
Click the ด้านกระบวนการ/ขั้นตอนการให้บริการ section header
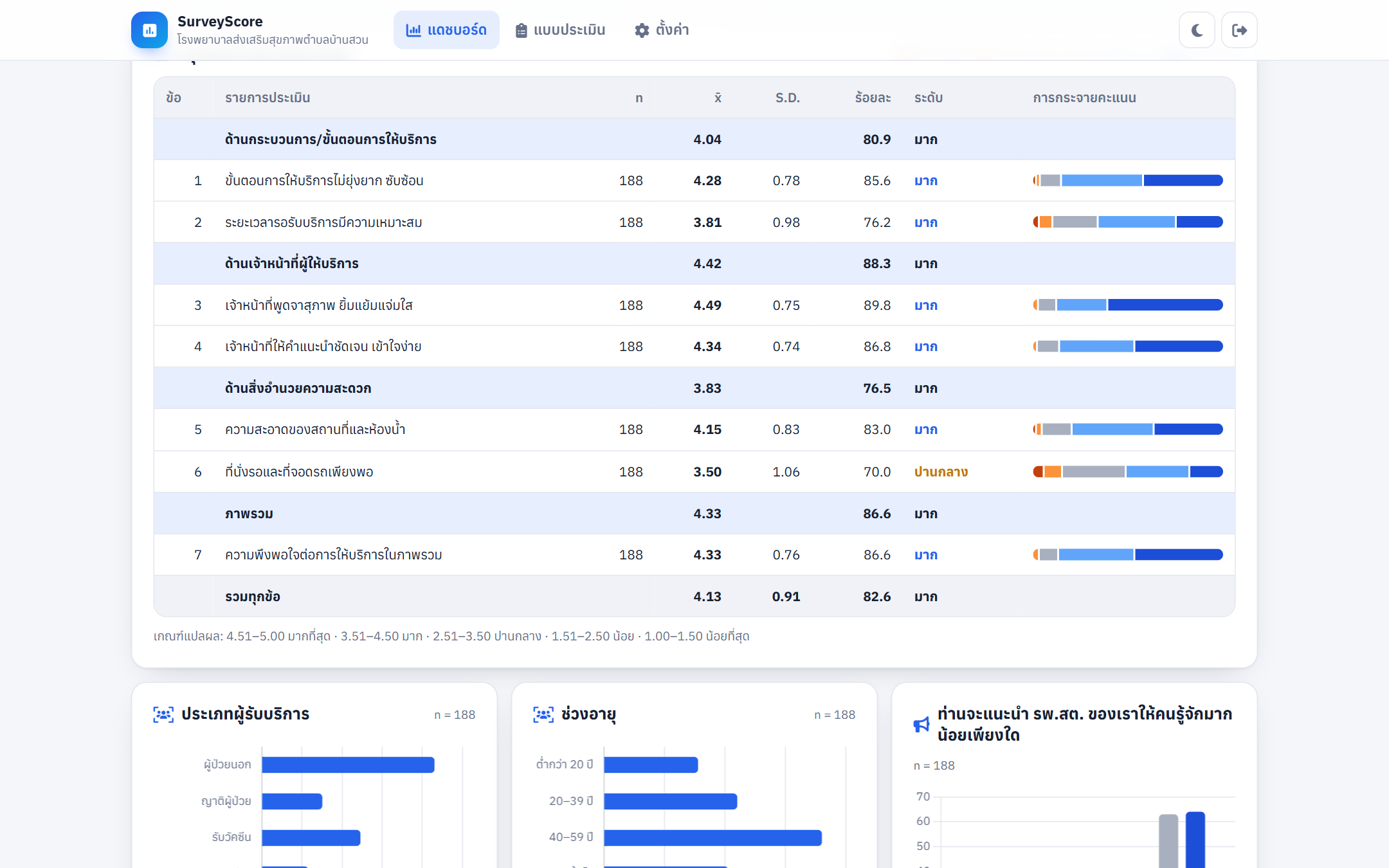coord(694,140)
